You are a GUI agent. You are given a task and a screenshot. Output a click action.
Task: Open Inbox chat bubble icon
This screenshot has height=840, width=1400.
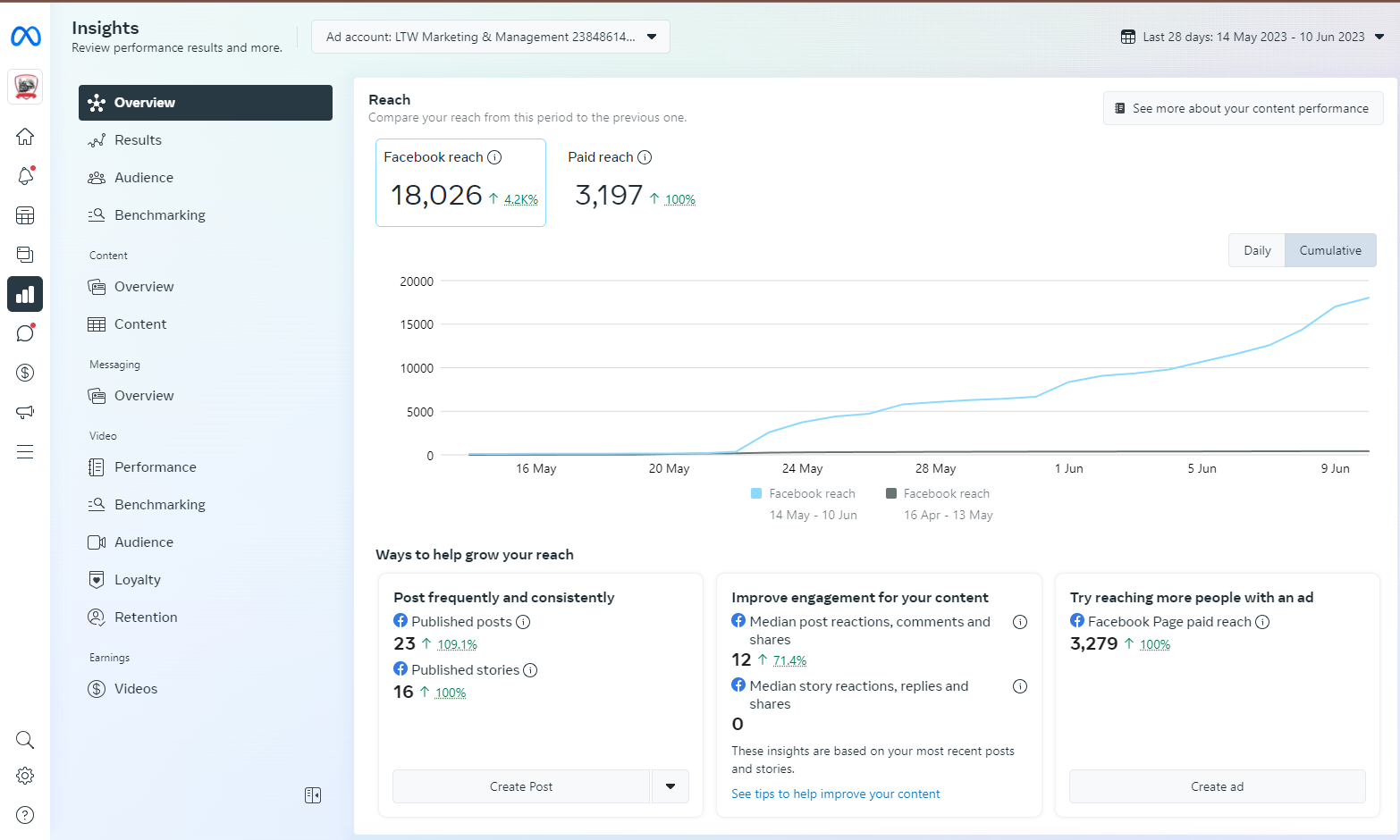(25, 333)
